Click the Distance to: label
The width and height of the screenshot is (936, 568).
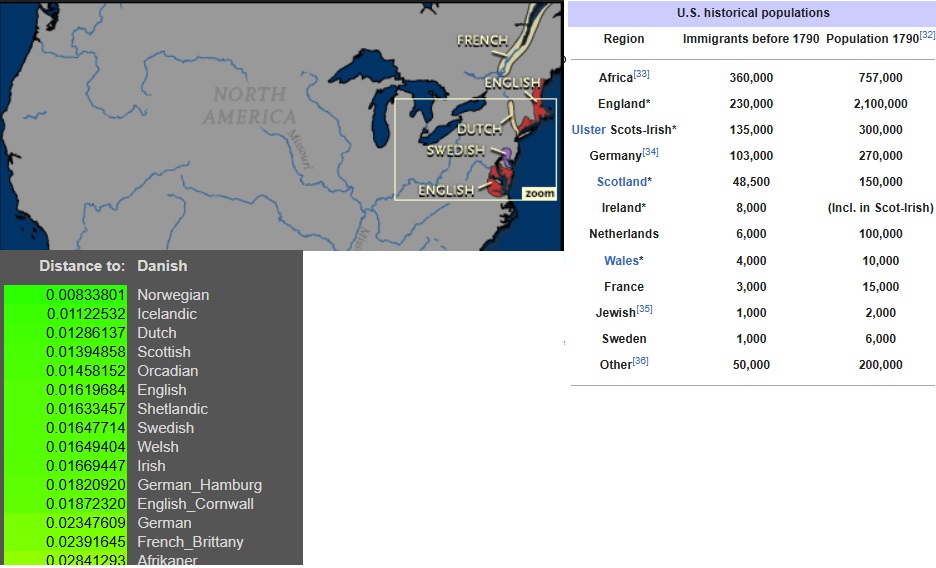pos(82,266)
